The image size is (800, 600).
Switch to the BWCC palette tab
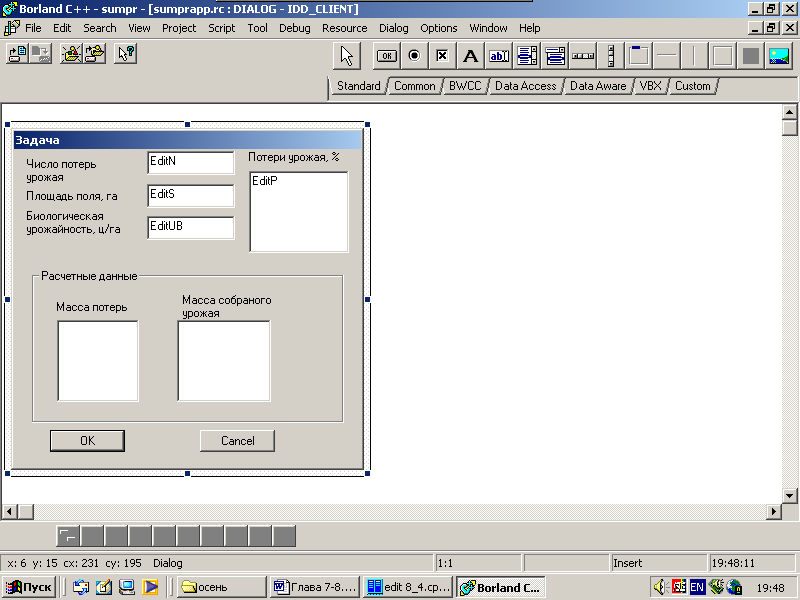point(465,86)
